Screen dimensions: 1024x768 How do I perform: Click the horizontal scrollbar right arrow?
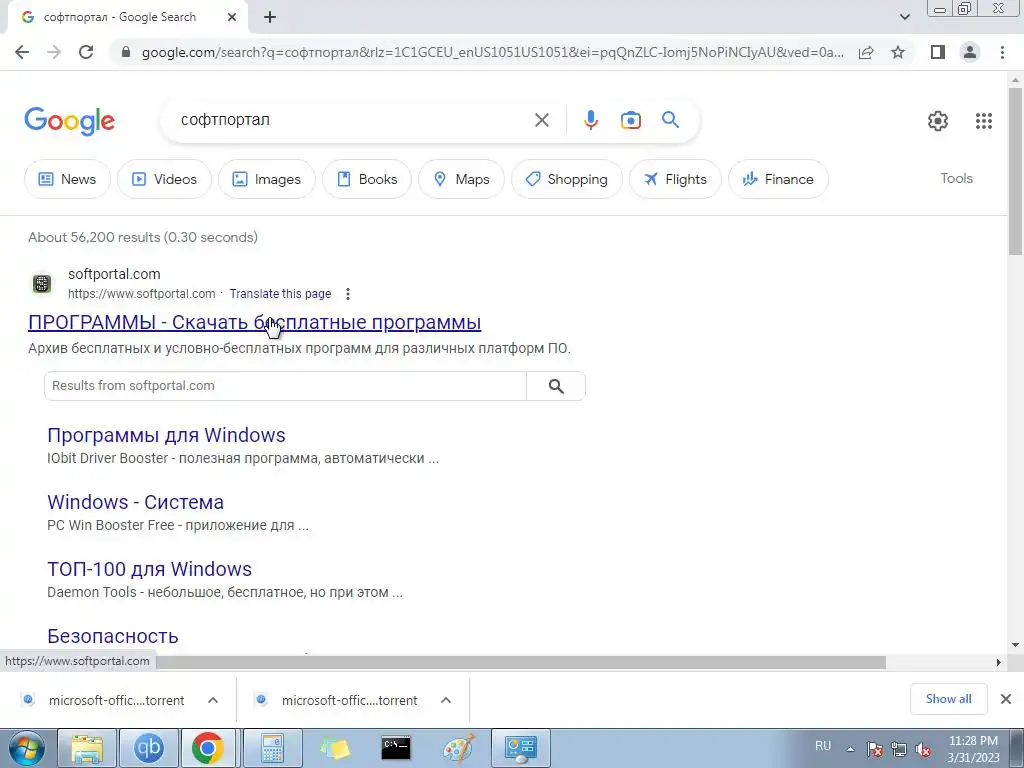[x=999, y=662]
